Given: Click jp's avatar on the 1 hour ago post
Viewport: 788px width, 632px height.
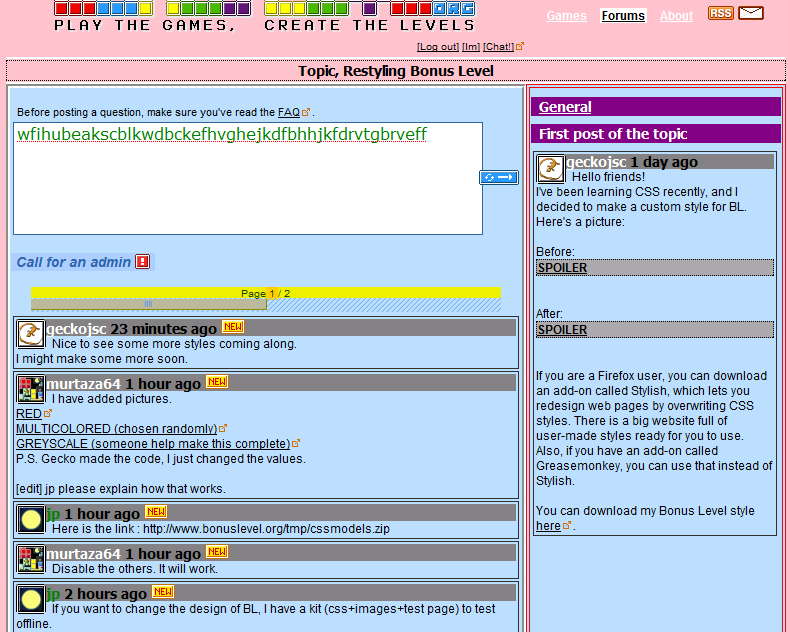Looking at the screenshot, I should pos(31,519).
